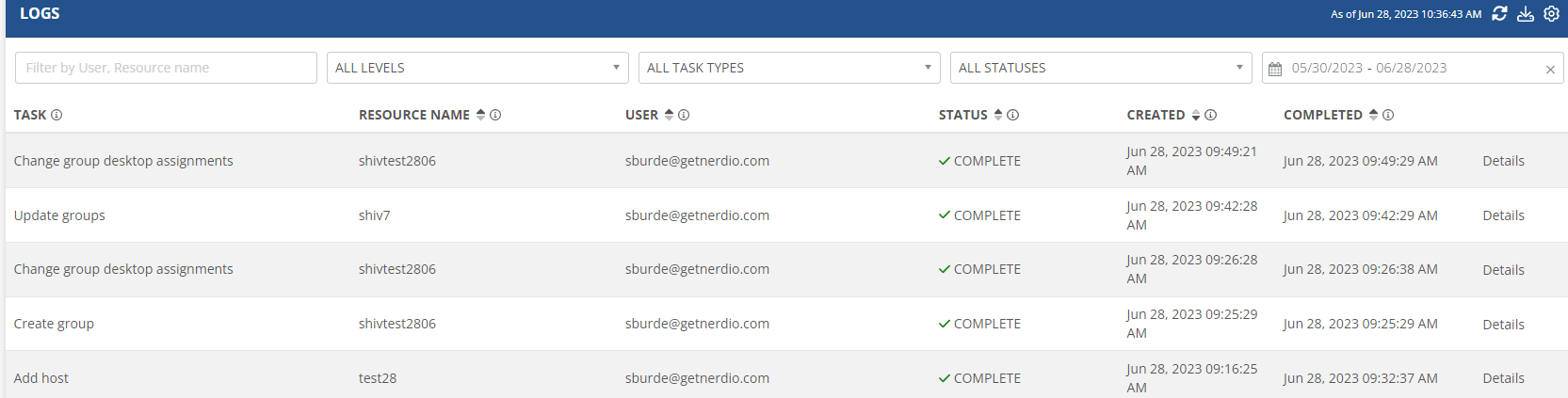Screen dimensions: 1568x398
Task: Show info tooltip for TASK column
Action: click(x=57, y=115)
